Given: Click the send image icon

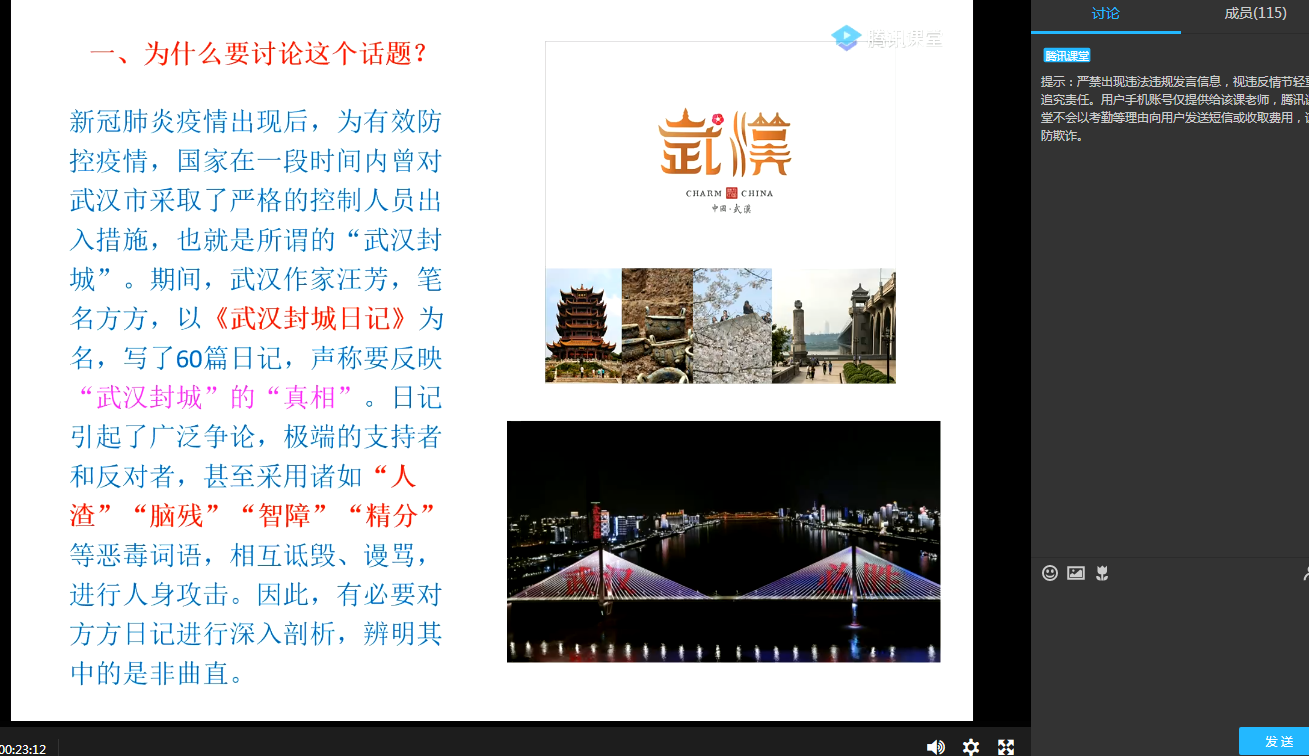Looking at the screenshot, I should click(1076, 573).
